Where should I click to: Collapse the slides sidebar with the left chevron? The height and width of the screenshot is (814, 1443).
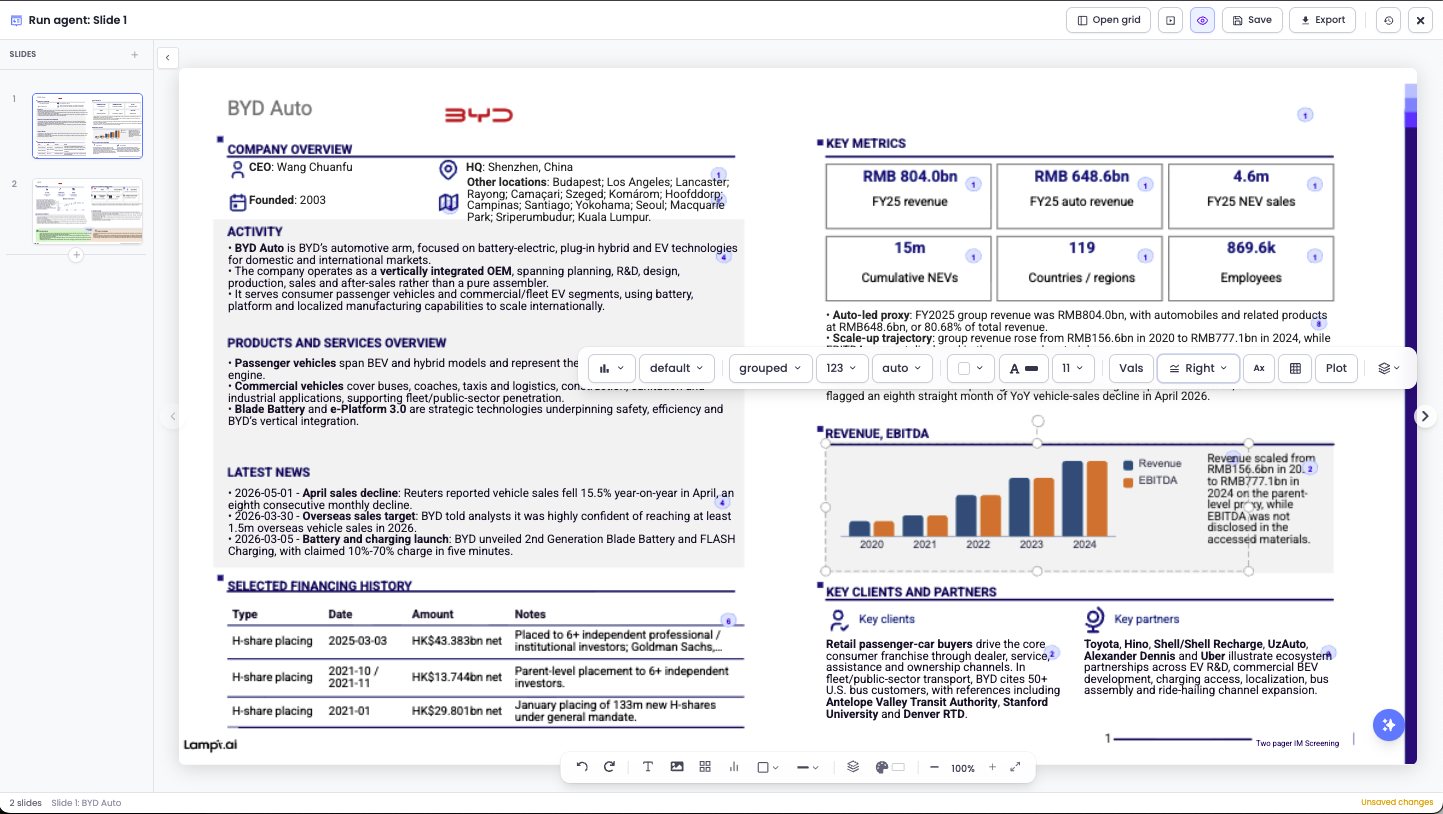tap(168, 58)
